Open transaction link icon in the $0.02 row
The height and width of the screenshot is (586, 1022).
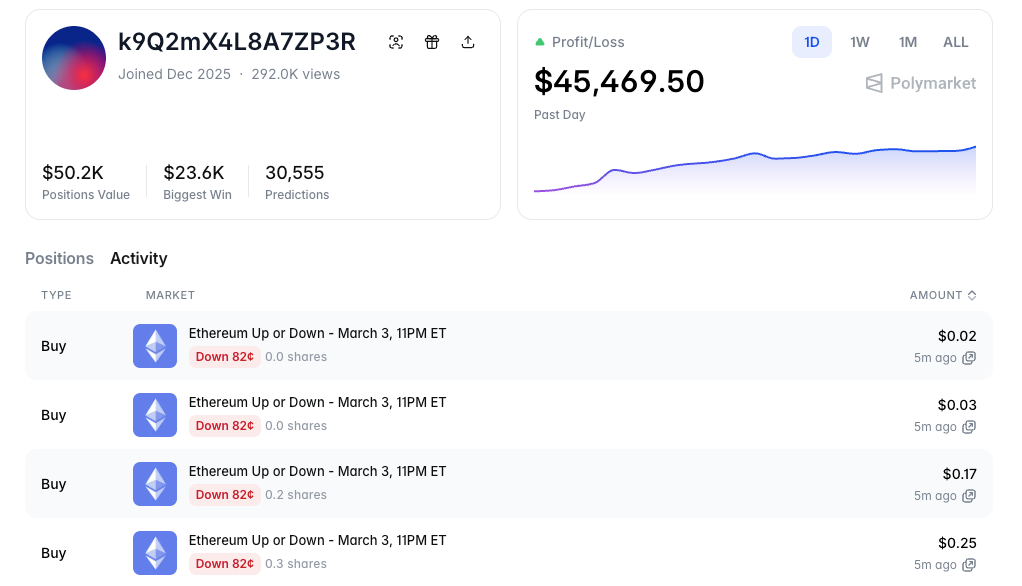969,358
